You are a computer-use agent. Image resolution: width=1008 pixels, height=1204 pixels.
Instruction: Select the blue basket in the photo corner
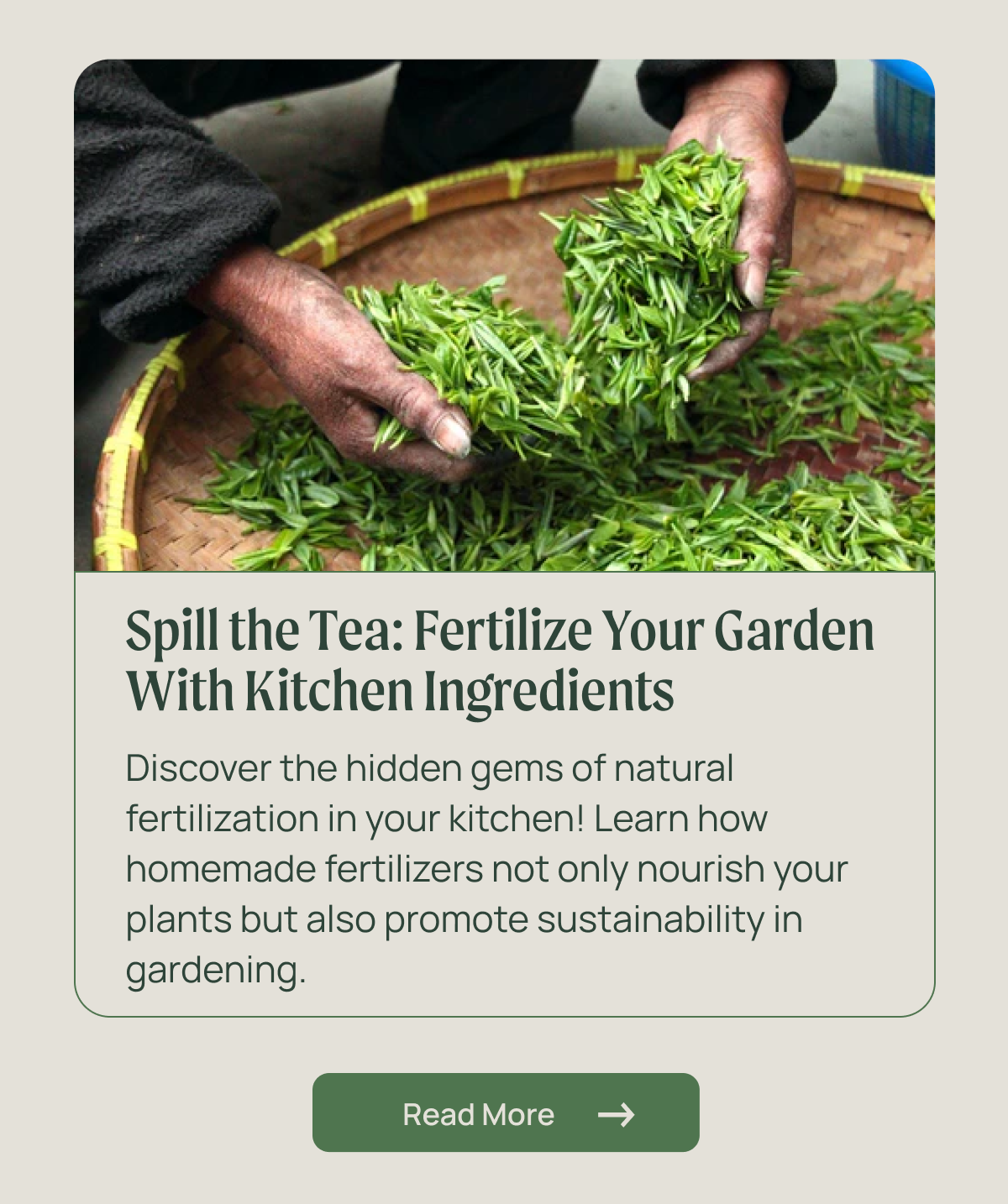[905, 116]
